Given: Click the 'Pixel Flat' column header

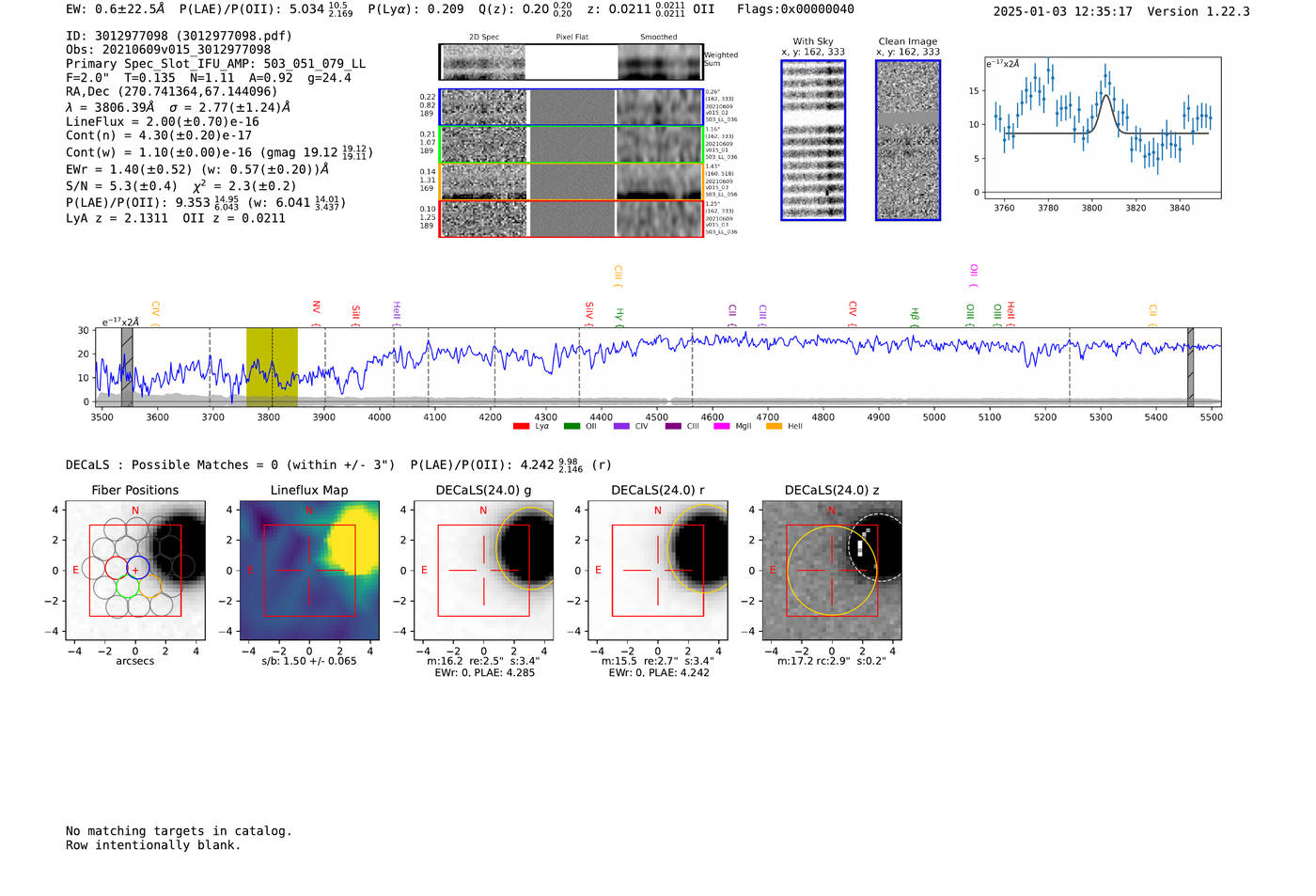Looking at the screenshot, I should pos(572,37).
